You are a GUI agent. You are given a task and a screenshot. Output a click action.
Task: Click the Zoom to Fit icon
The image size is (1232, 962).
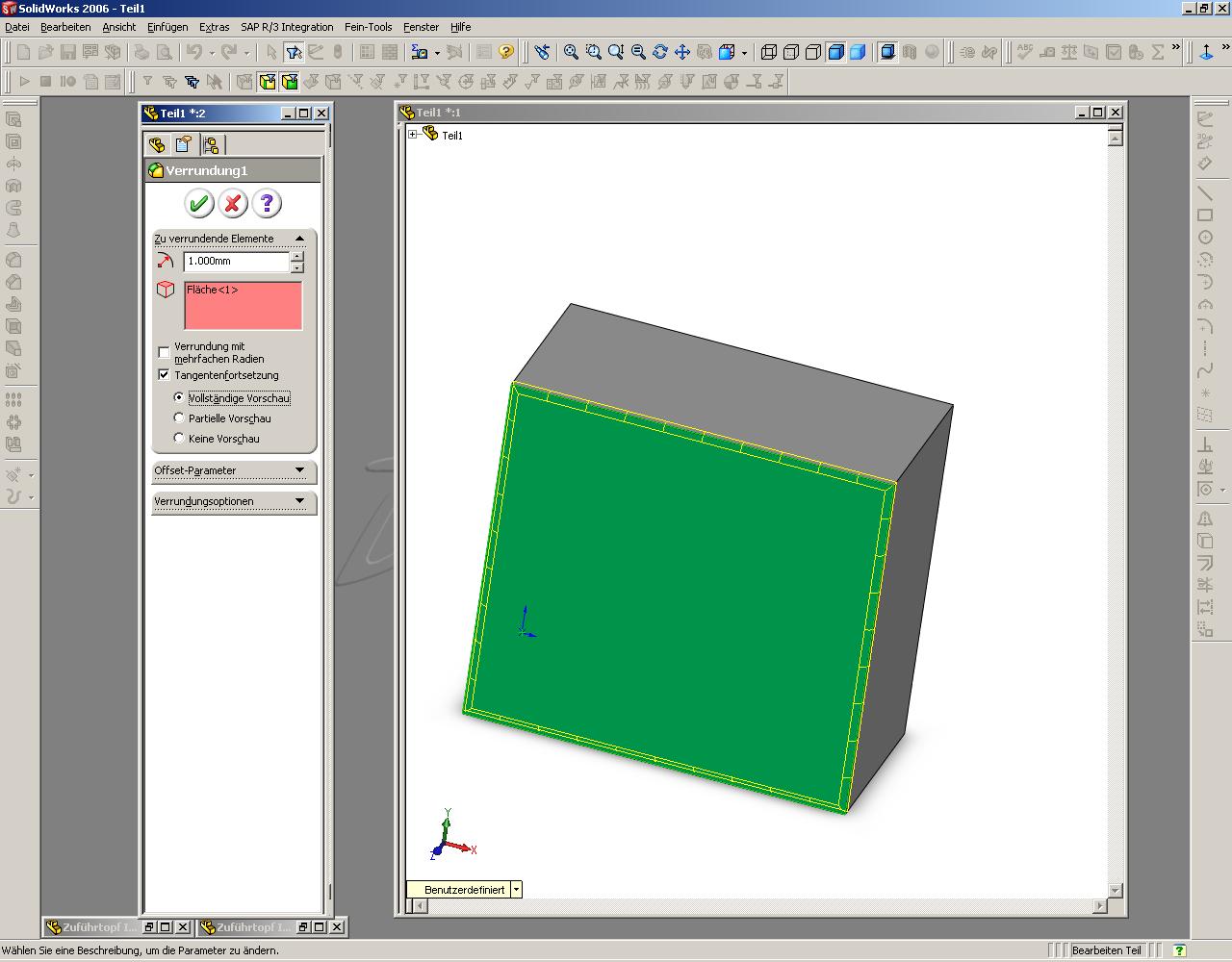coord(572,52)
